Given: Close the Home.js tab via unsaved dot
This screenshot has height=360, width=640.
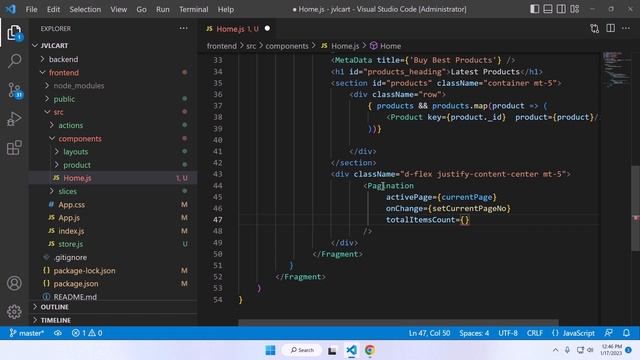Looking at the screenshot, I should (267, 28).
